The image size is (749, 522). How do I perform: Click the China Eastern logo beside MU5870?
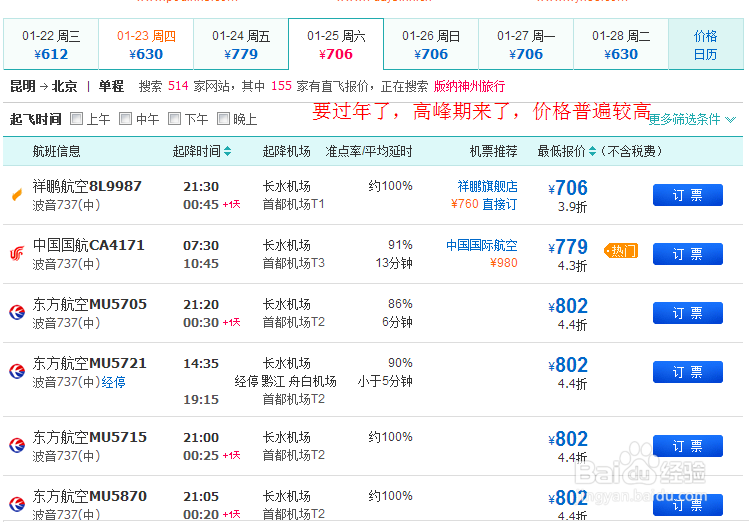17,504
